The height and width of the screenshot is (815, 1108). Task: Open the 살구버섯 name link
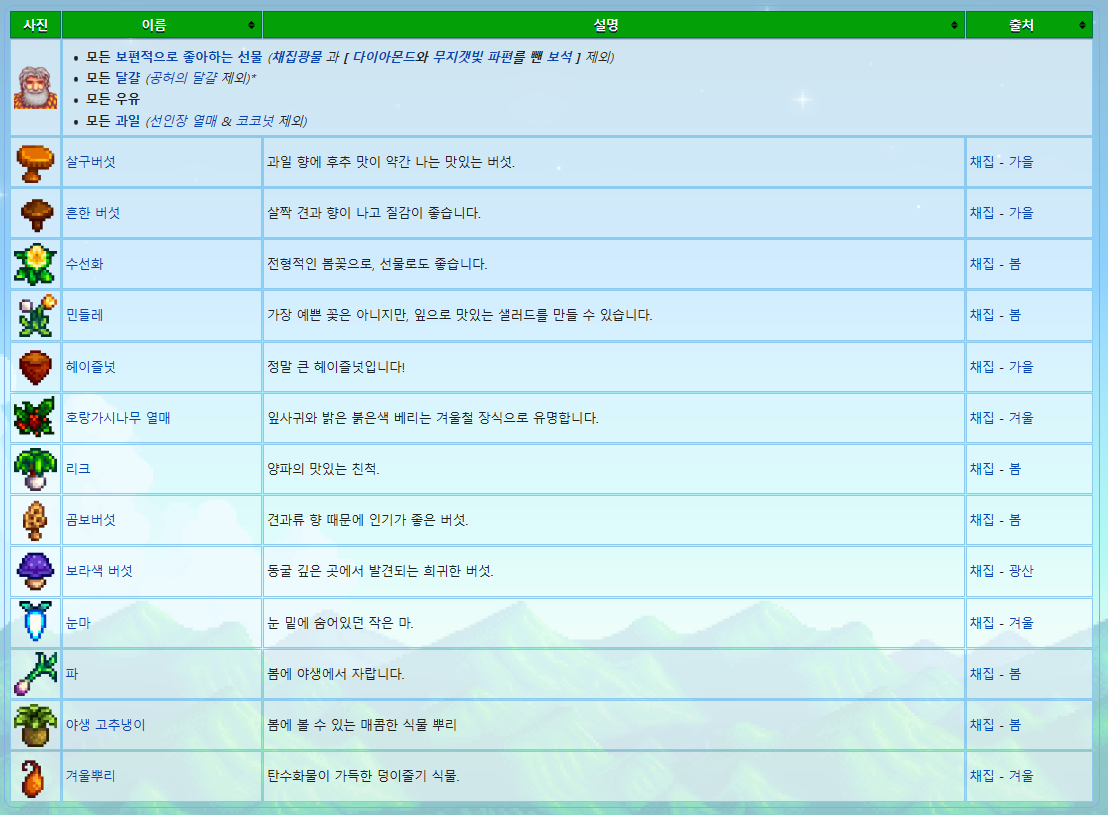pyautogui.click(x=90, y=162)
